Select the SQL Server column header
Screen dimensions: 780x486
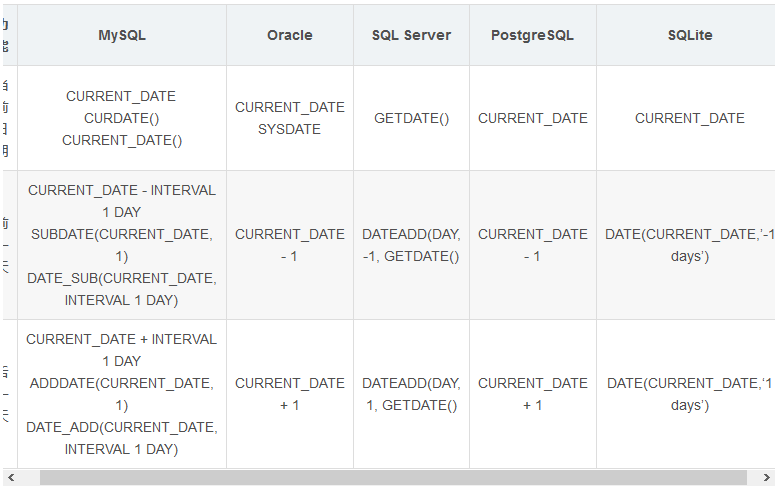(x=411, y=35)
